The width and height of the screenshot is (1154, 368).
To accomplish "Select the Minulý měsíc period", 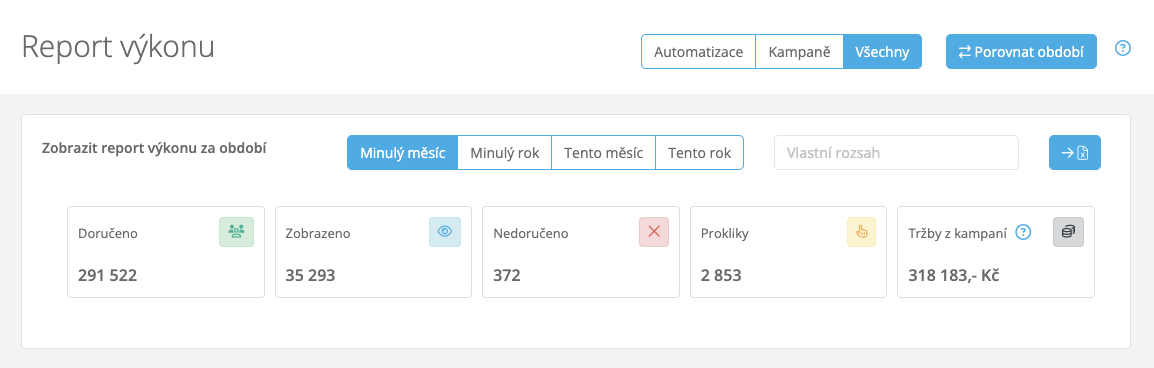I will [x=403, y=152].
